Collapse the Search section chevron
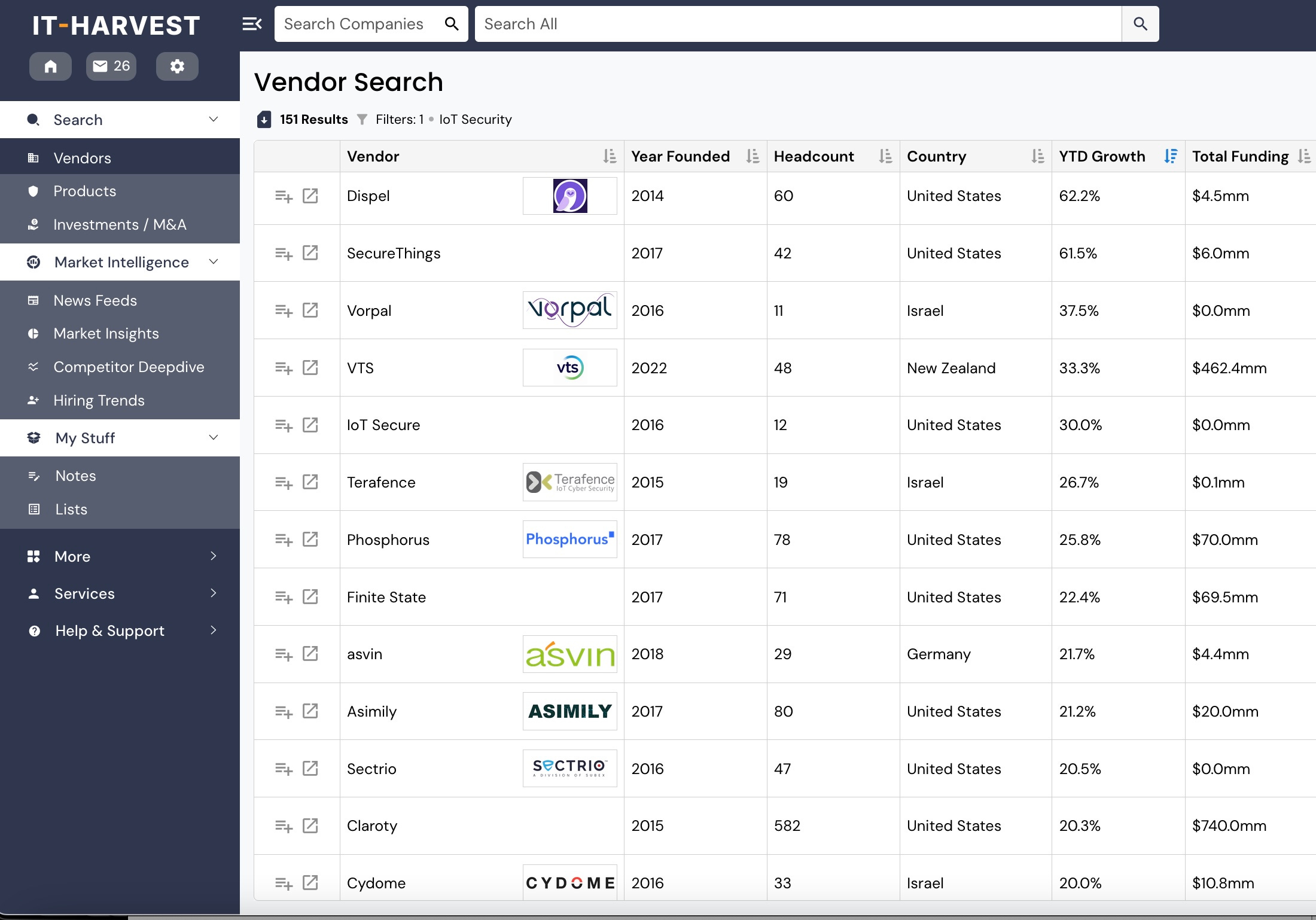The height and width of the screenshot is (920, 1316). [214, 119]
